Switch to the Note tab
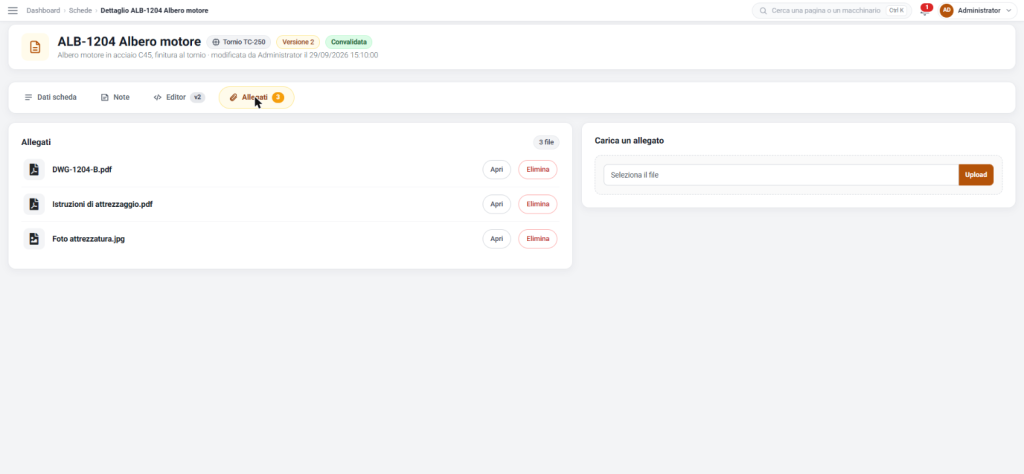 [x=115, y=97]
